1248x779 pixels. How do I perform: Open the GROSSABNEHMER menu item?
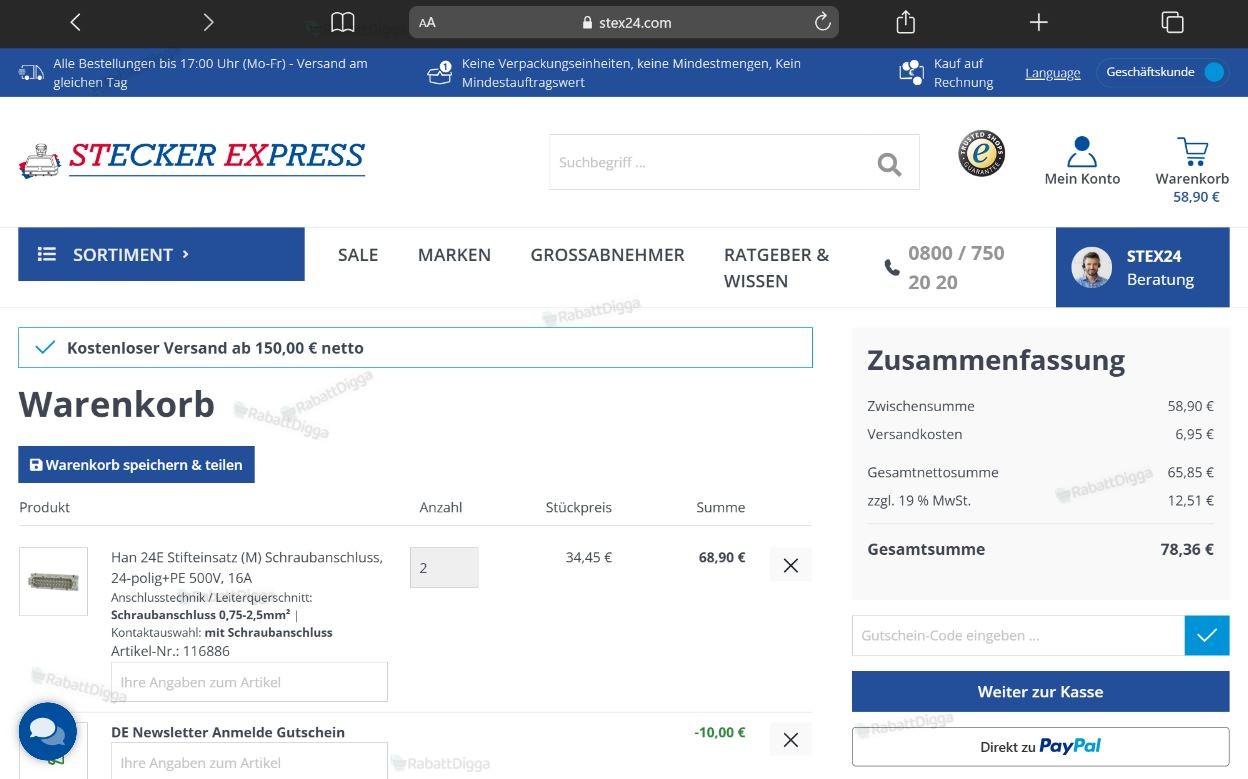pyautogui.click(x=607, y=255)
